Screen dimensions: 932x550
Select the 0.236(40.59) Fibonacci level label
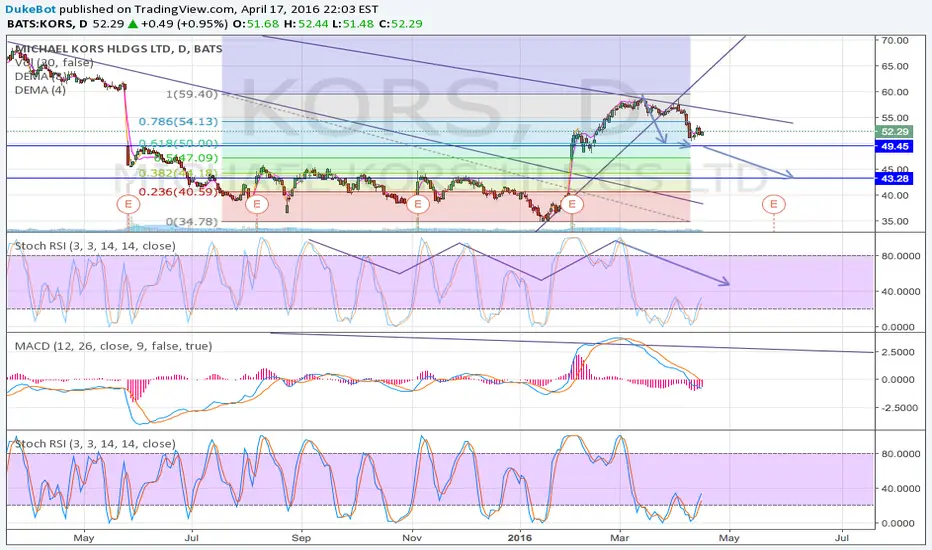pos(178,191)
